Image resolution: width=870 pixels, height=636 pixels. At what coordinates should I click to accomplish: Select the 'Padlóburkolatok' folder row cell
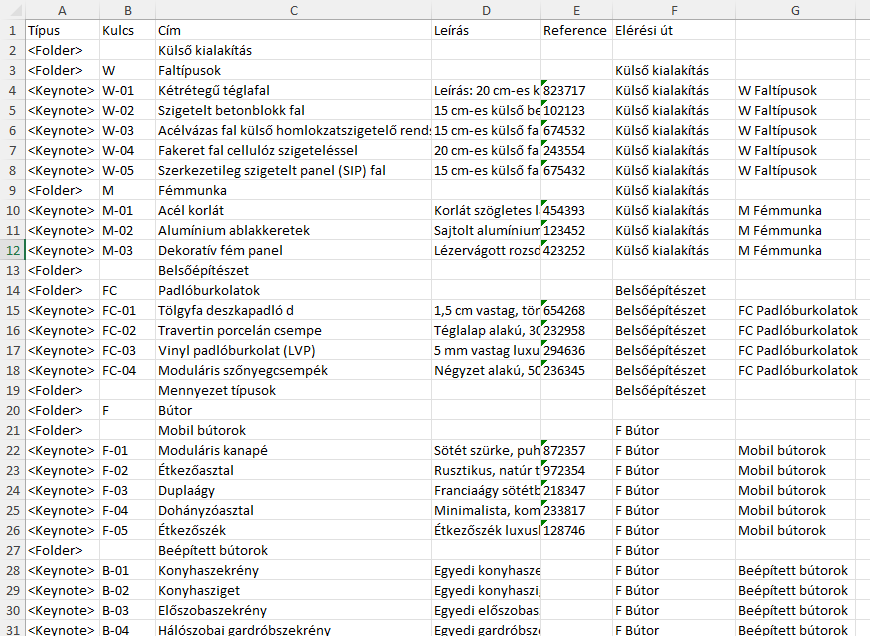click(x=293, y=290)
